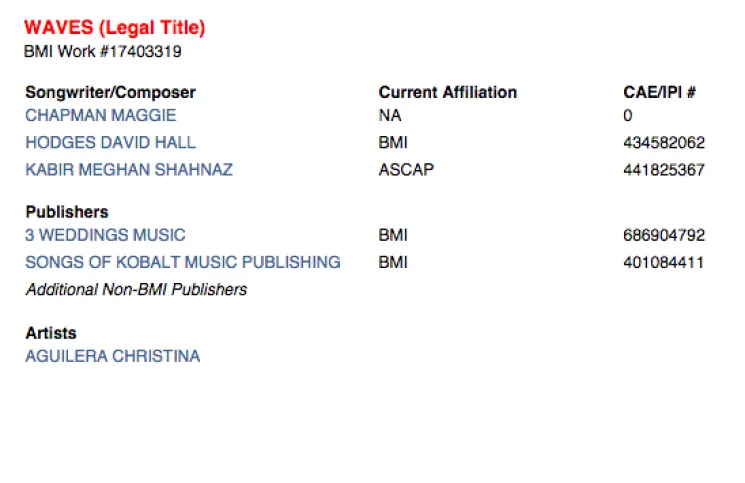Open the HODGES DAVID HALL songwriter link

click(x=110, y=143)
